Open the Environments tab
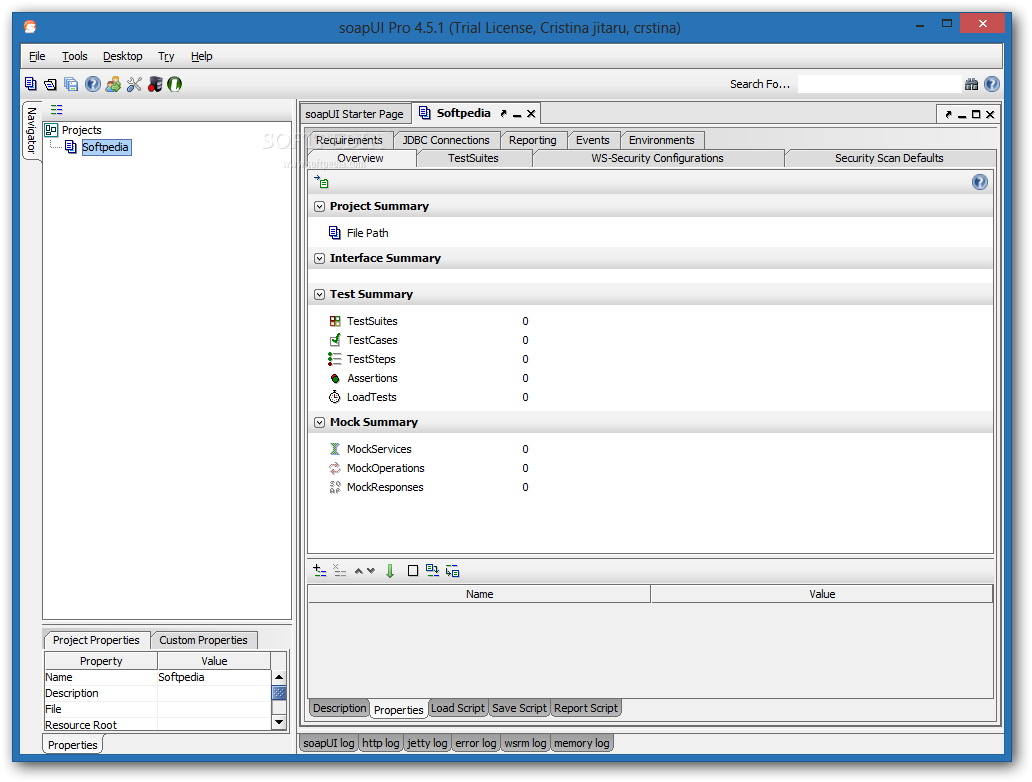 [661, 140]
